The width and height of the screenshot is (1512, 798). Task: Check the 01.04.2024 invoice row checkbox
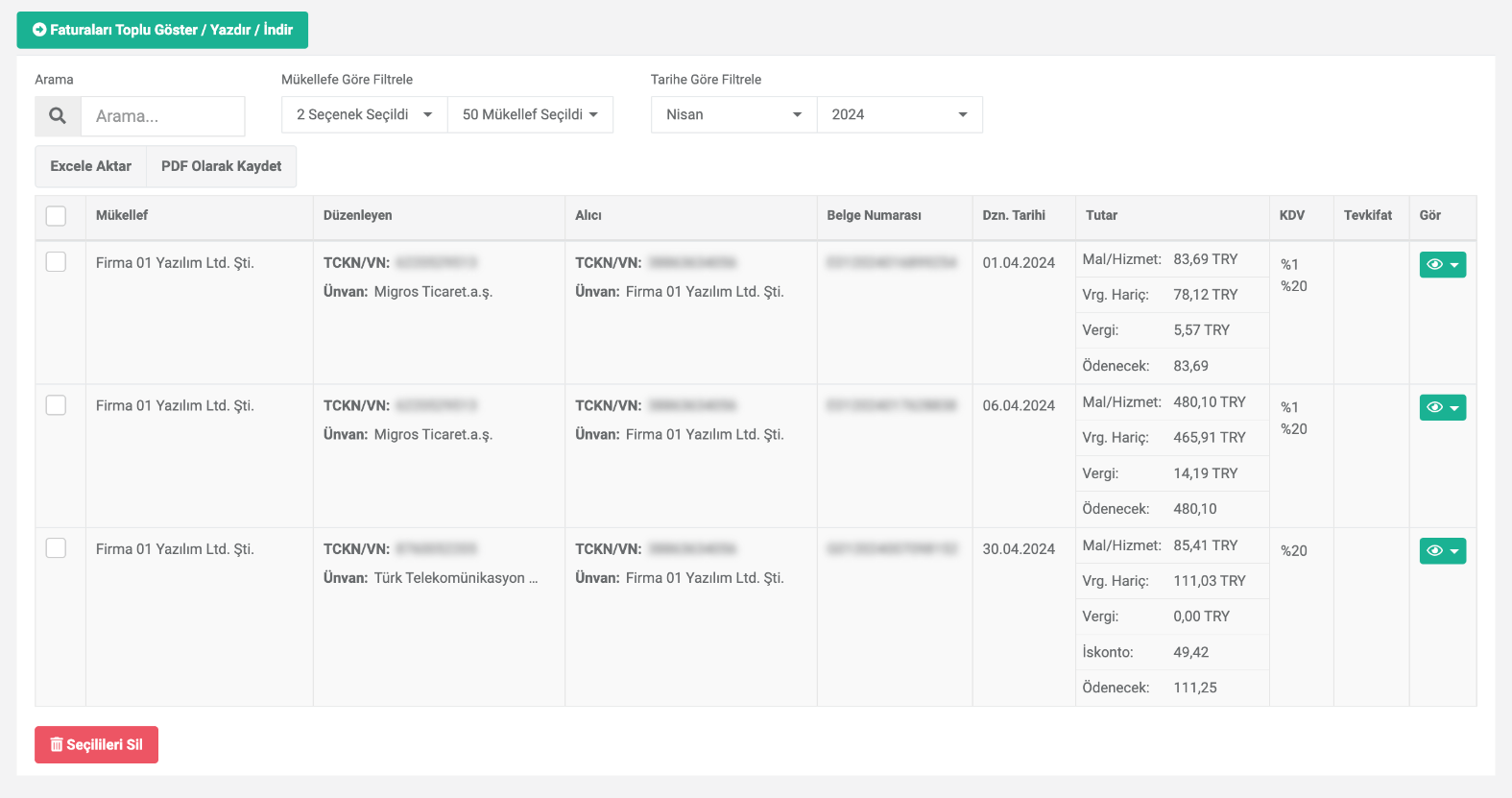click(57, 261)
